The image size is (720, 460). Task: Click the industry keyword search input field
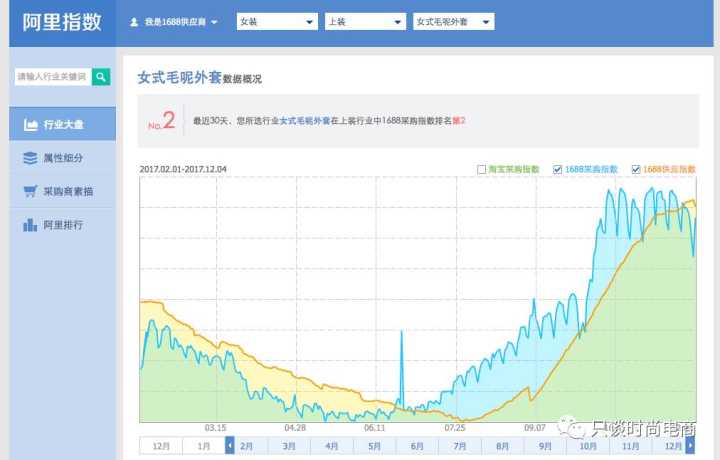pyautogui.click(x=52, y=77)
